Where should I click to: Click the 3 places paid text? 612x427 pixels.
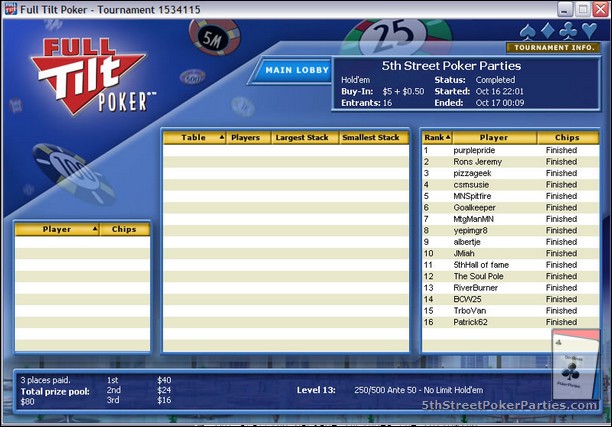click(x=45, y=380)
